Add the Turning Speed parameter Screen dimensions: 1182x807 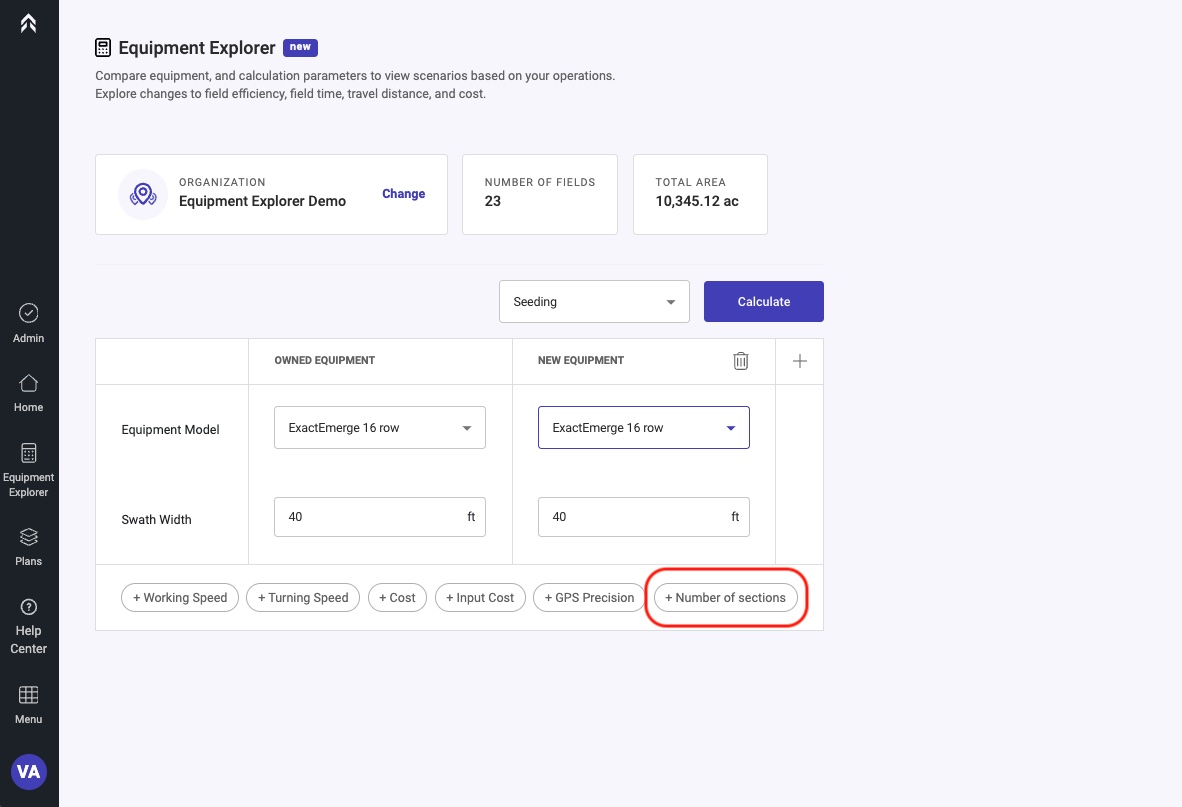[x=303, y=598]
